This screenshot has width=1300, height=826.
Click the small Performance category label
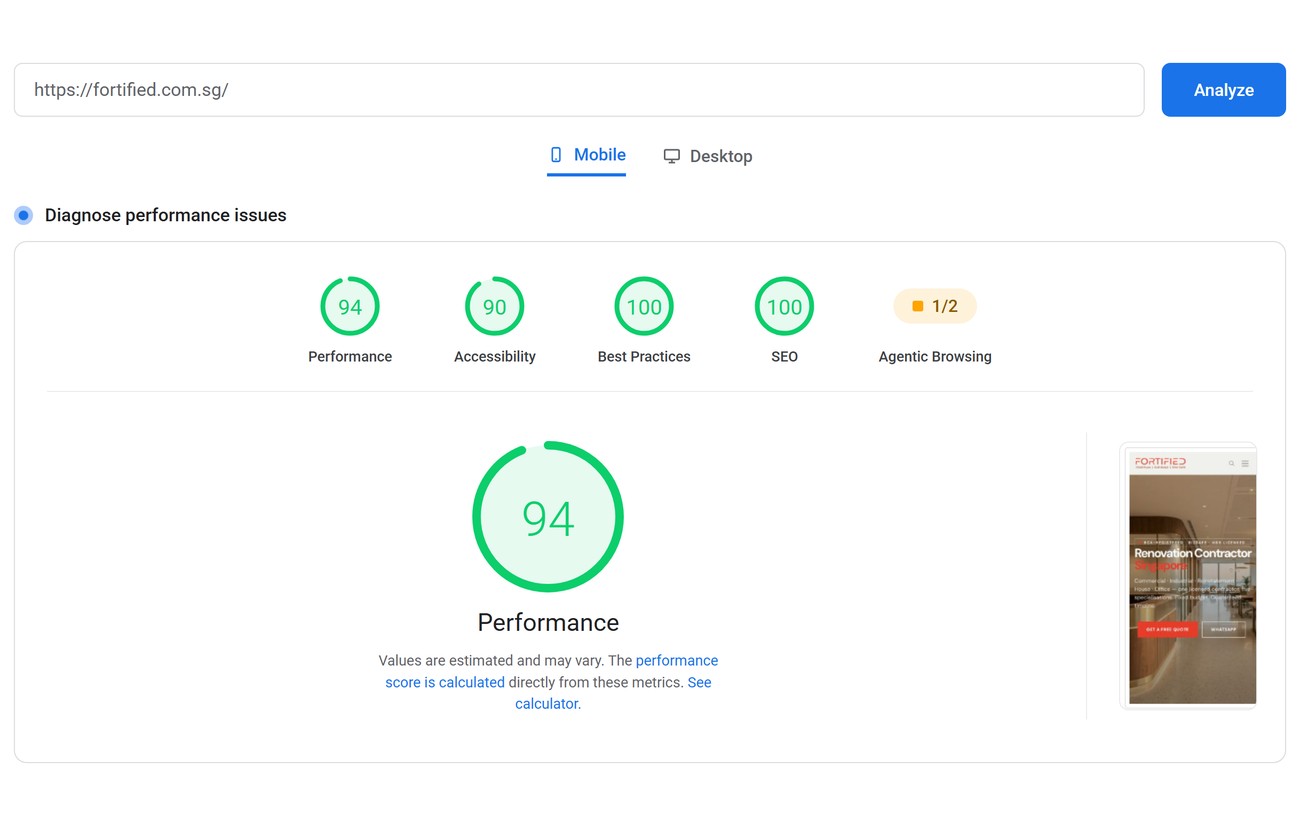pyautogui.click(x=350, y=357)
